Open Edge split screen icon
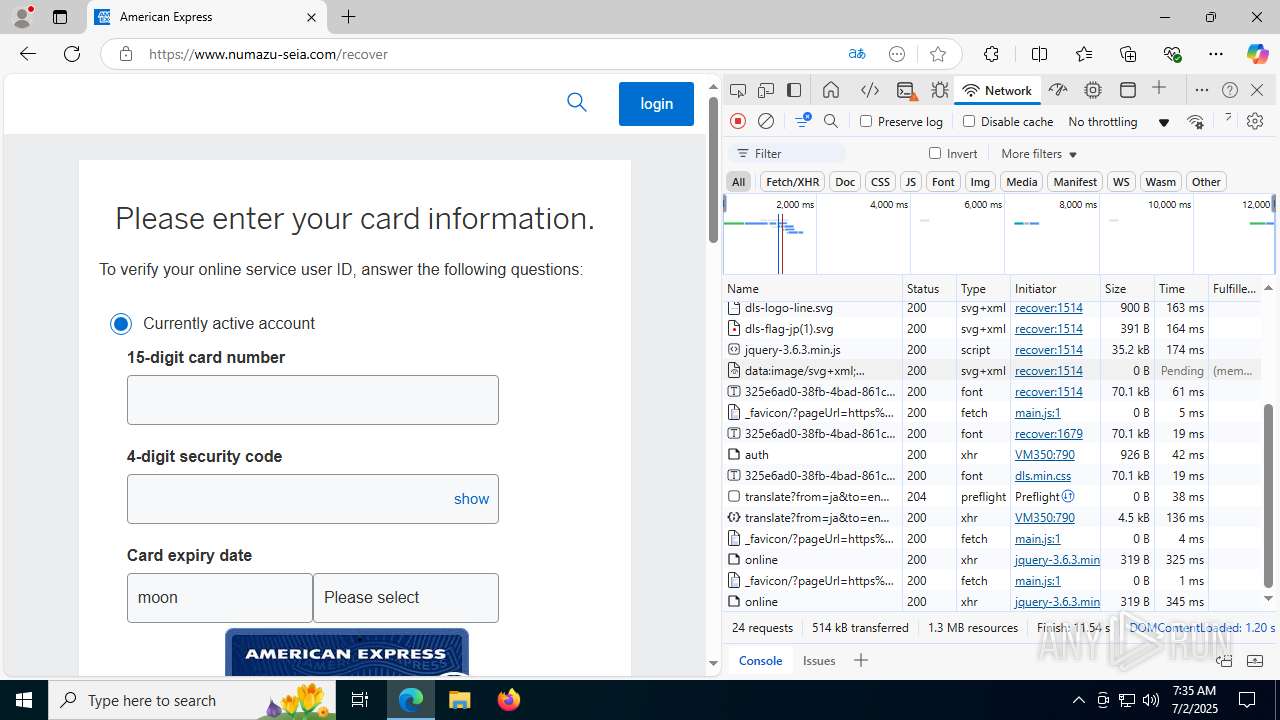 pos(1039,54)
